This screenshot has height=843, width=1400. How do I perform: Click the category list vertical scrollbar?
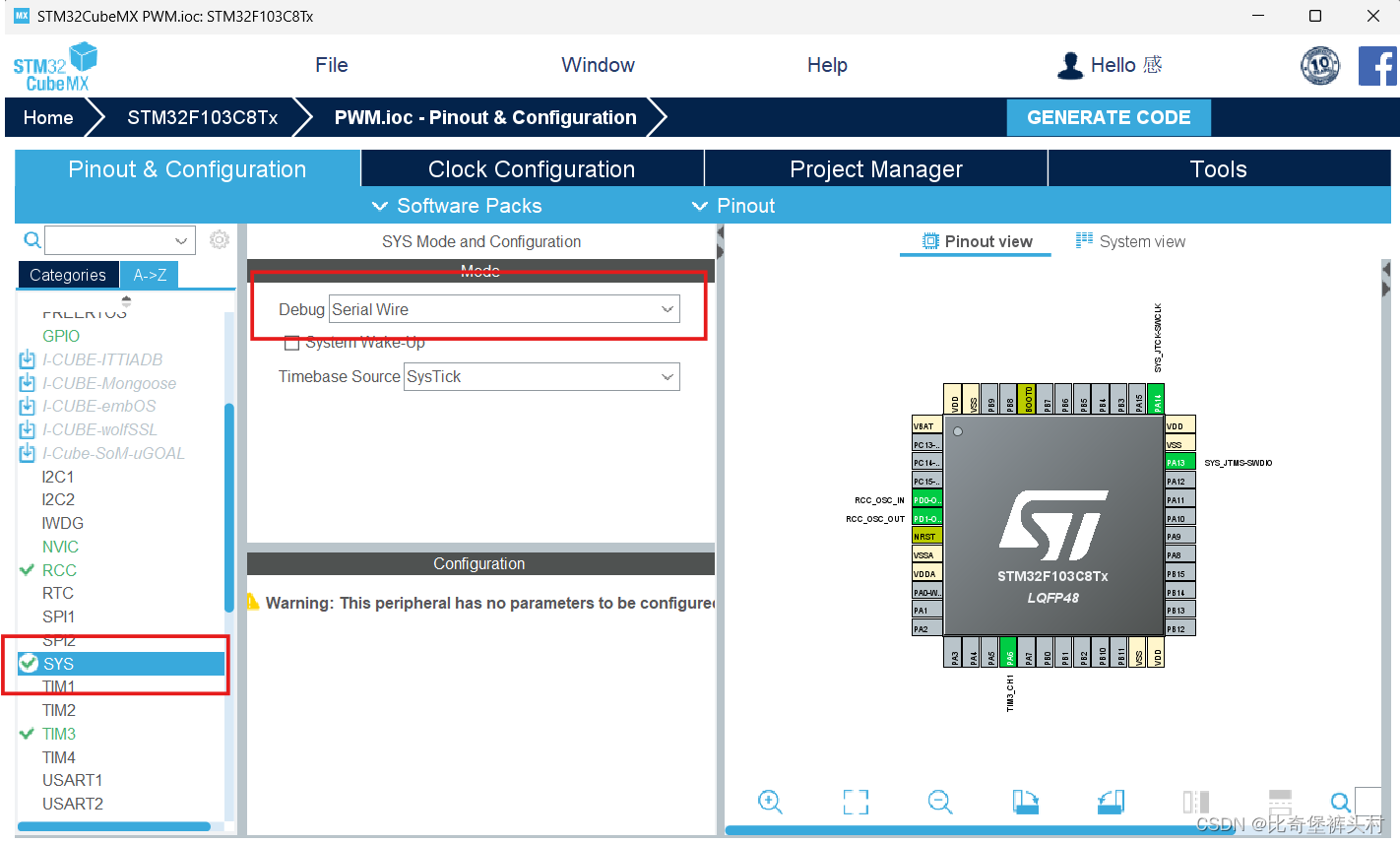pyautogui.click(x=229, y=507)
